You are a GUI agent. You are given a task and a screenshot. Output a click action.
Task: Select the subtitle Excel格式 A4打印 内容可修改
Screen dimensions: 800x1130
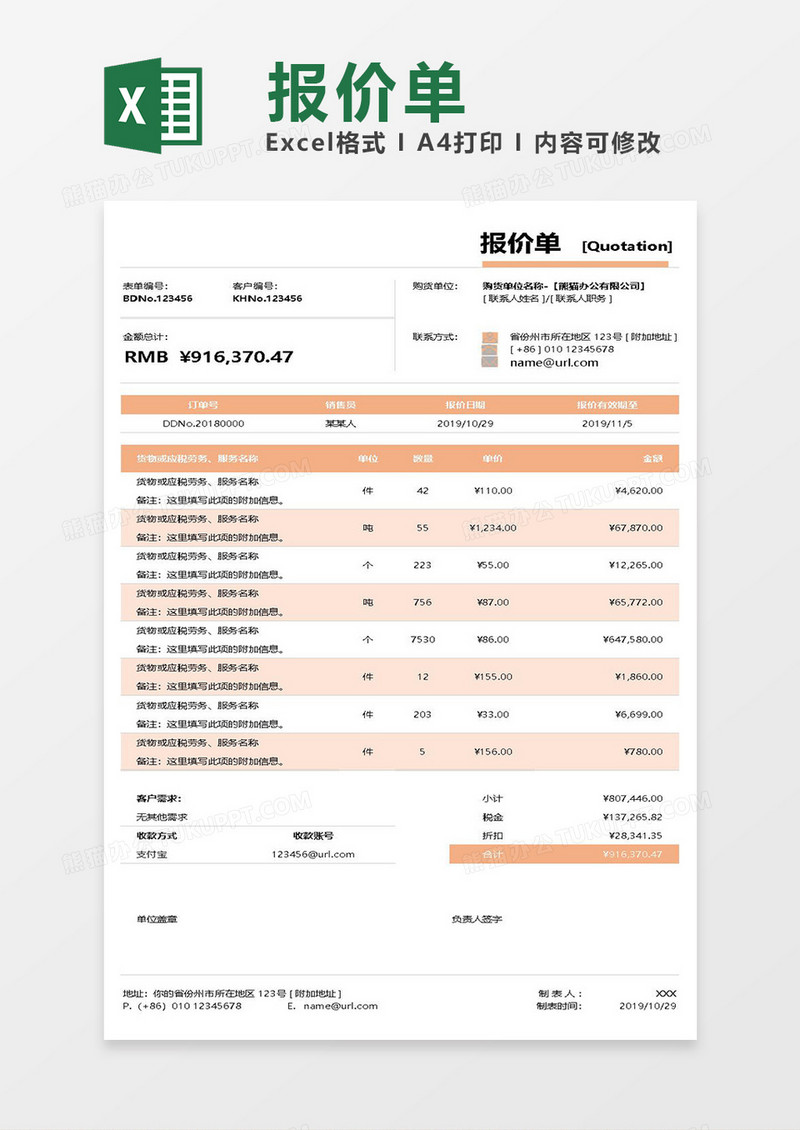click(463, 143)
